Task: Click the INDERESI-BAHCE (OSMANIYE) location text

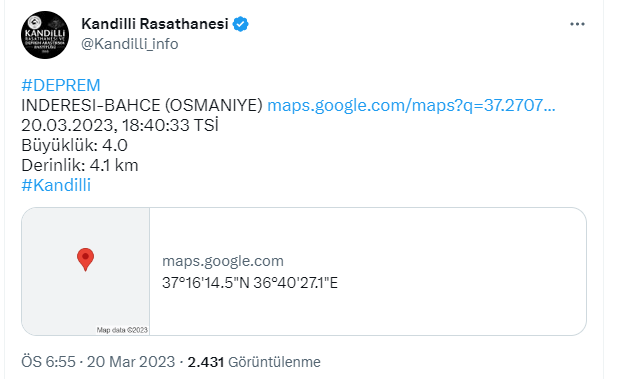Action: 142,106
